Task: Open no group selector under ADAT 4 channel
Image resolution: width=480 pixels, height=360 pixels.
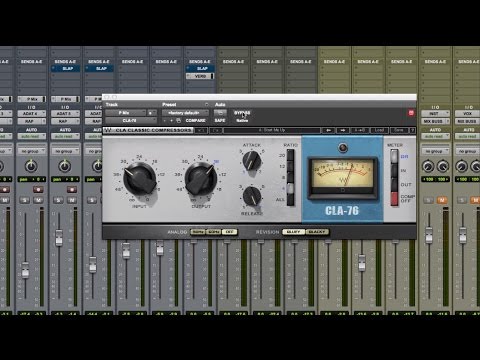Action: [32, 151]
